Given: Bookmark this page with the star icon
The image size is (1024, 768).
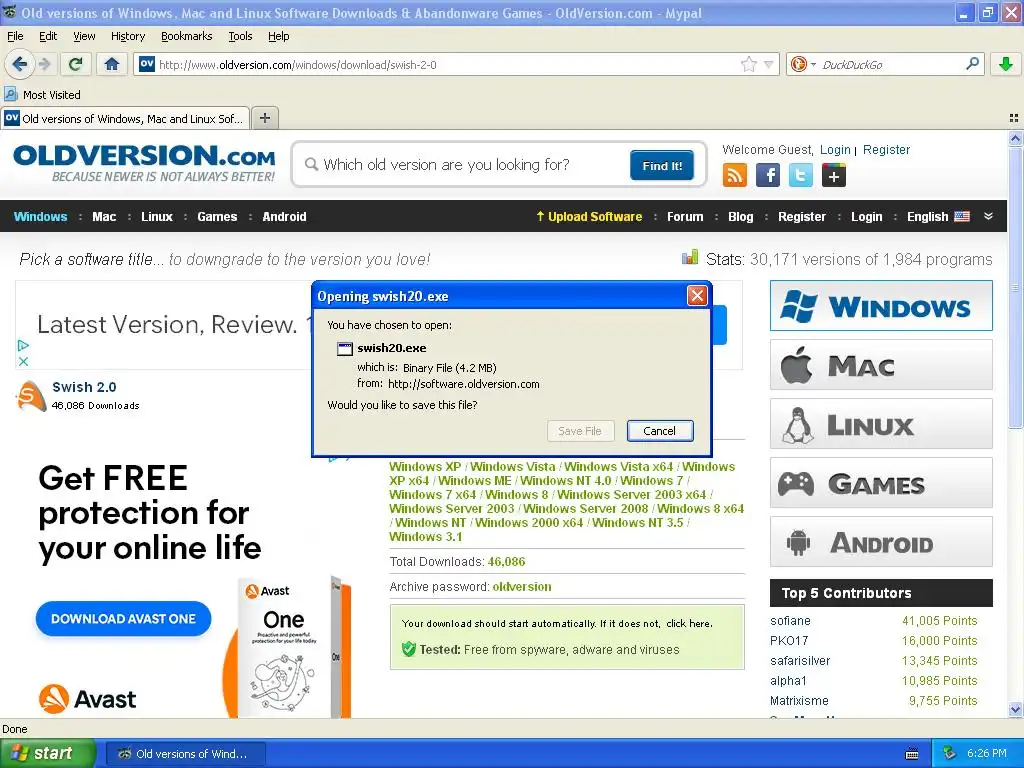Looking at the screenshot, I should click(x=748, y=64).
